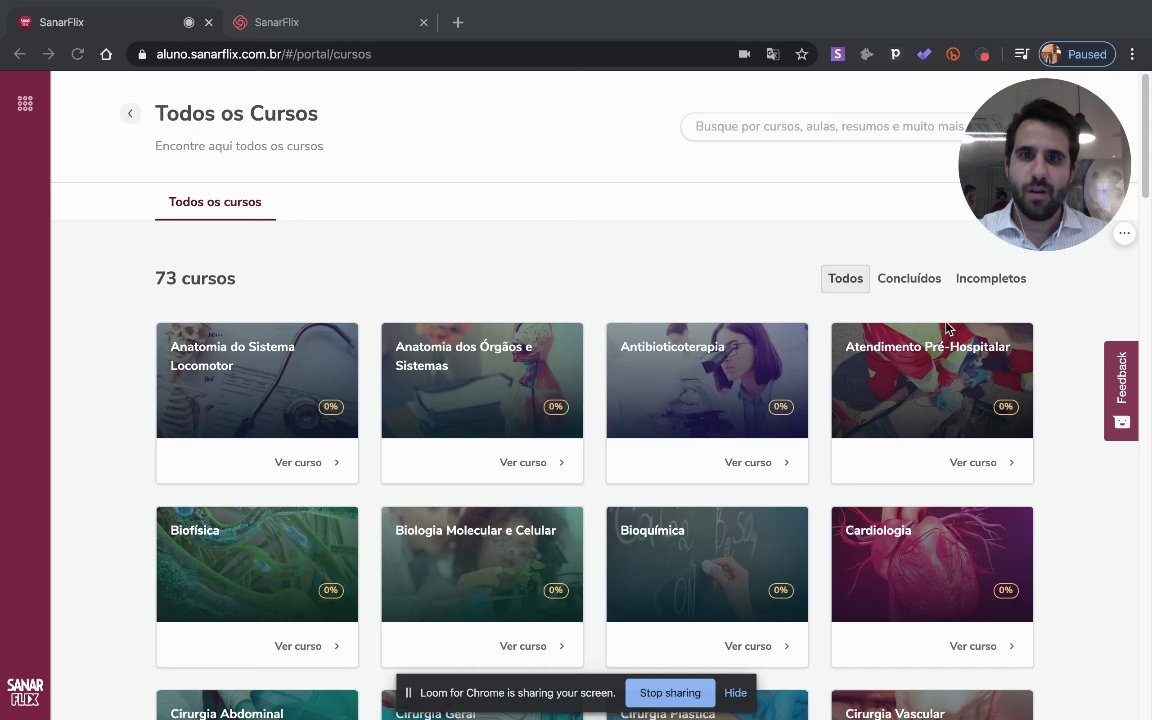Click the 0% progress badge on Biofísica

pos(331,590)
